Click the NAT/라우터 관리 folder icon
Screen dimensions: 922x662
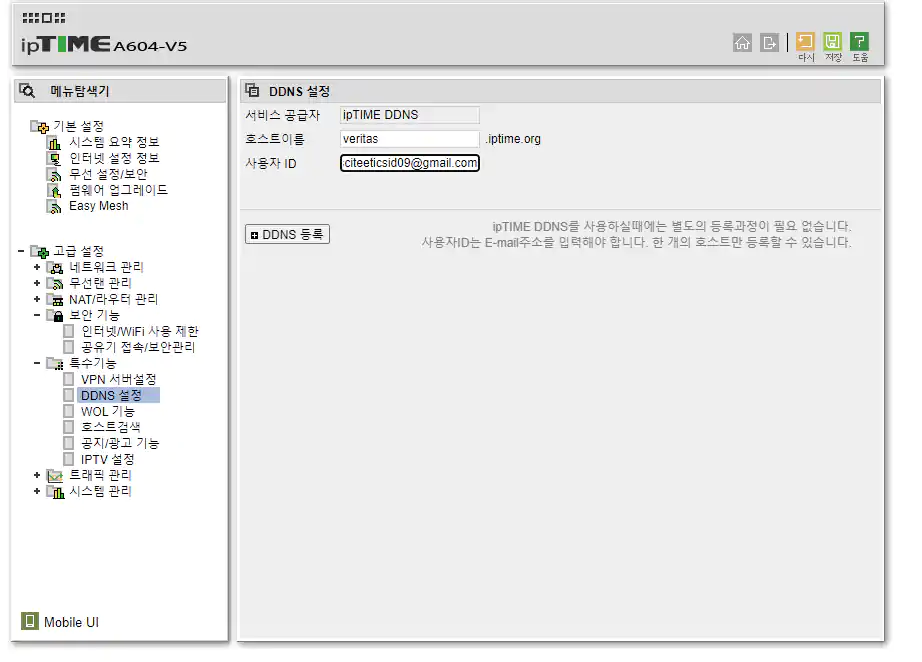pyautogui.click(x=55, y=300)
